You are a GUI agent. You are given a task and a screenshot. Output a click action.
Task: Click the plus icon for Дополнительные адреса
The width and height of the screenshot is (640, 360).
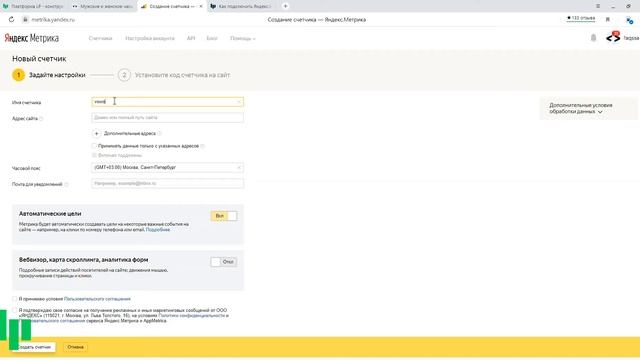[96, 133]
